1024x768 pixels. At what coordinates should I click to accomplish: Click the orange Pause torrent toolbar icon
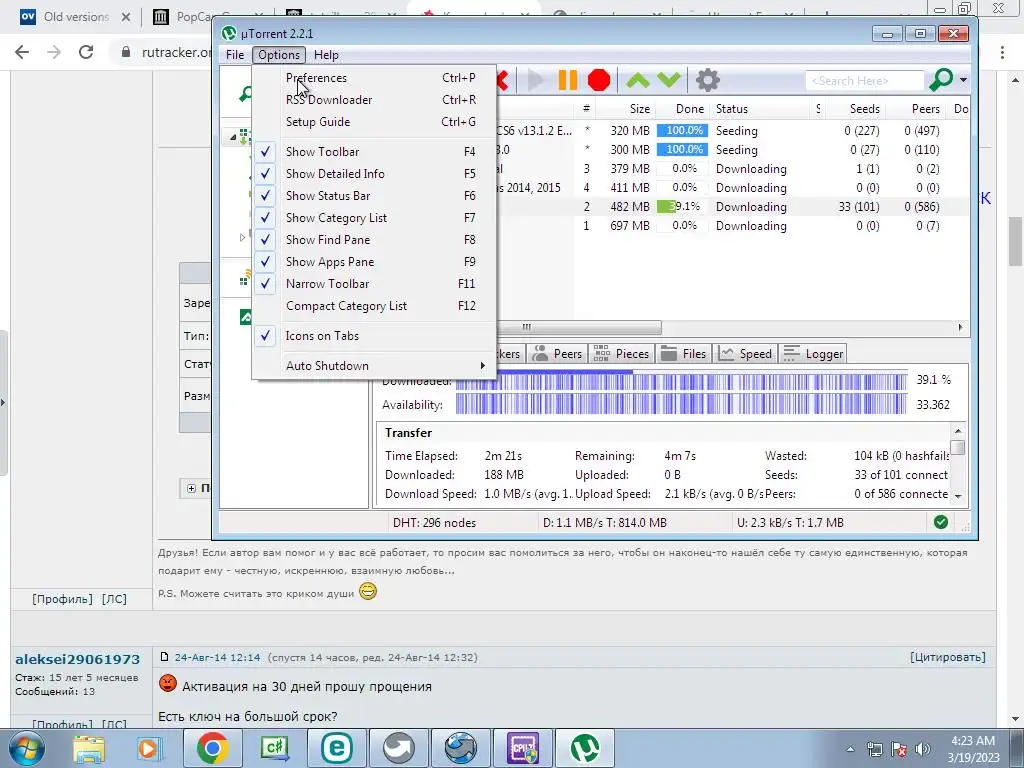coord(568,80)
